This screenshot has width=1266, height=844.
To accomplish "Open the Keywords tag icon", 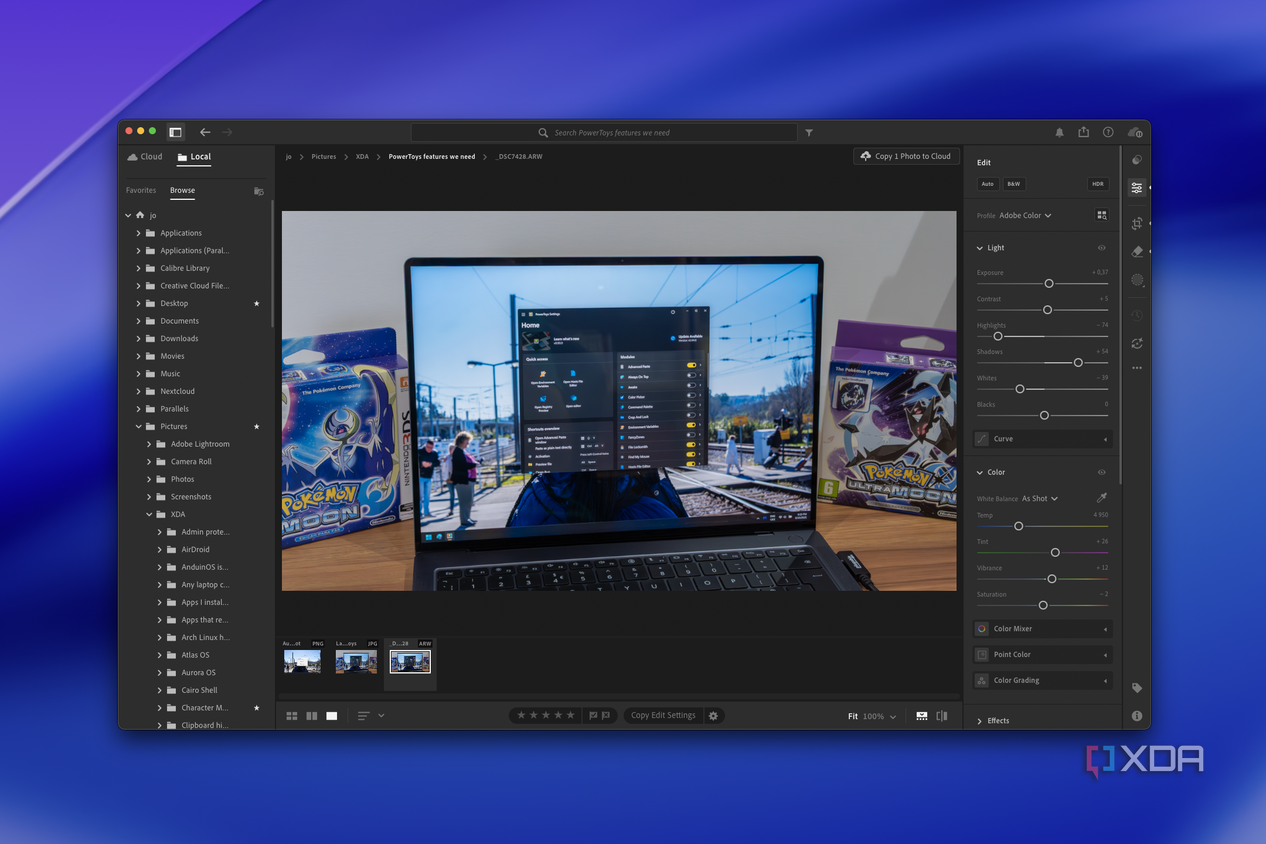I will click(x=1137, y=688).
